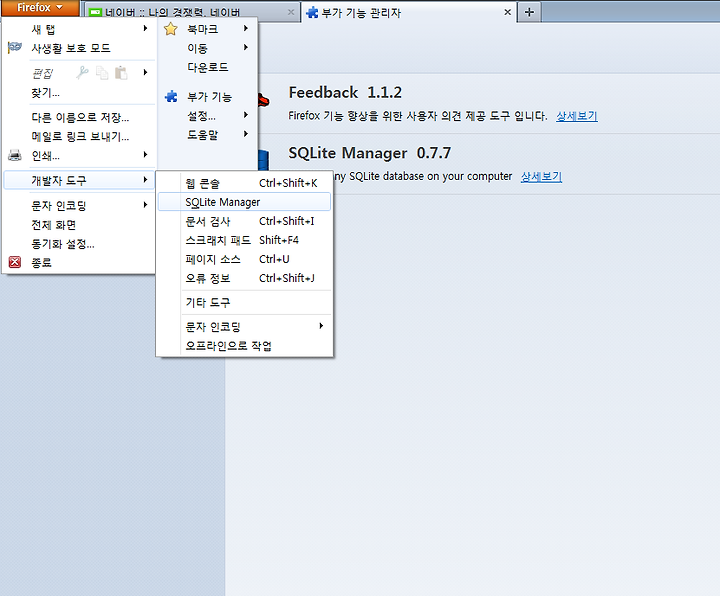Click the blue puzzle add-ons icon in menu

pyautogui.click(x=171, y=96)
